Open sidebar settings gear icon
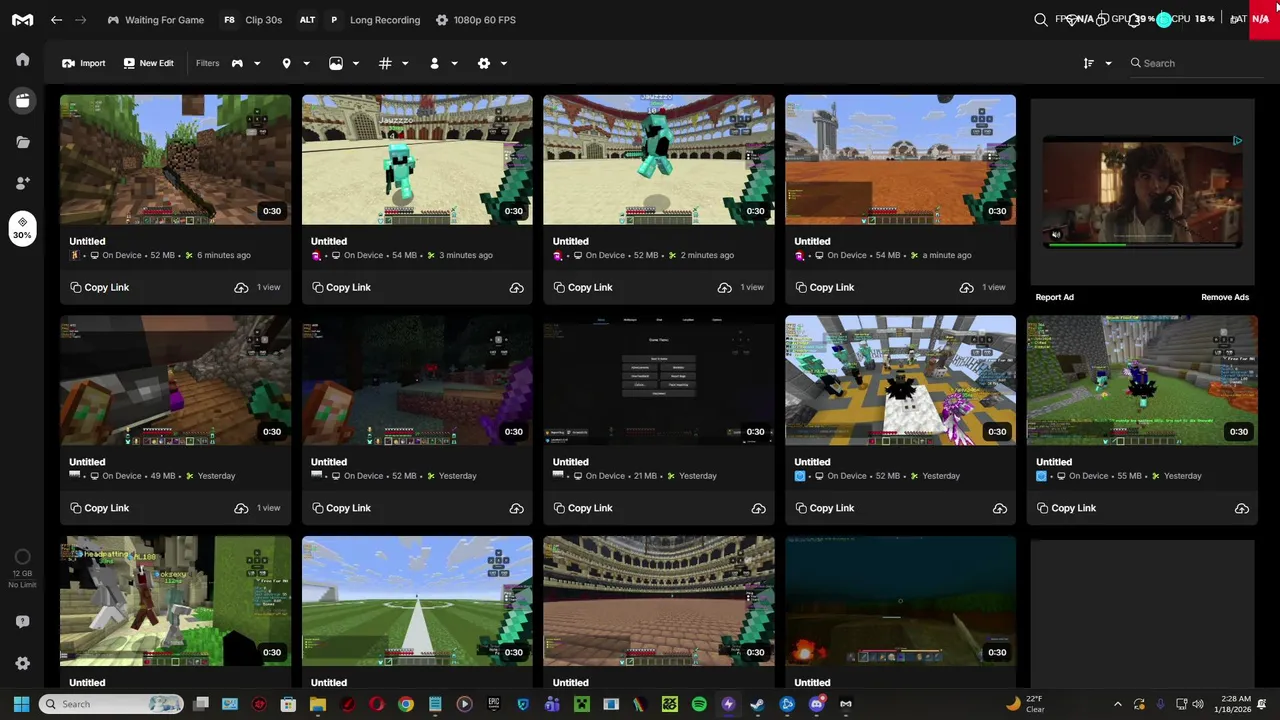This screenshot has height=720, width=1280. point(22,663)
